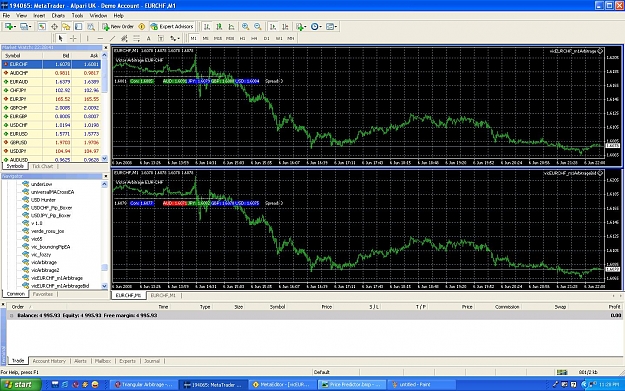Select the trendline drawing tool
This screenshot has width=625, height=391.
[112, 38]
